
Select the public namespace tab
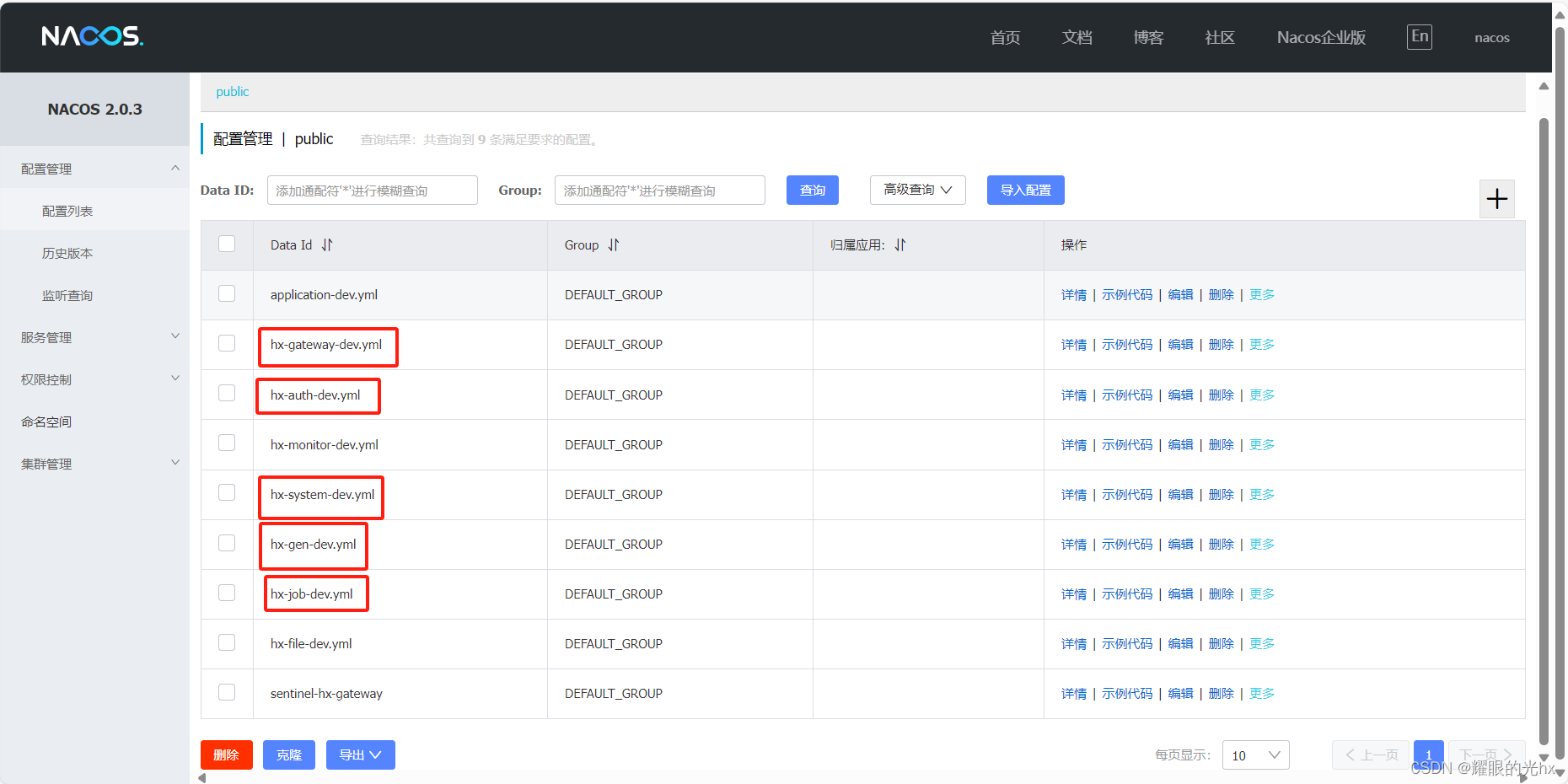[x=233, y=92]
